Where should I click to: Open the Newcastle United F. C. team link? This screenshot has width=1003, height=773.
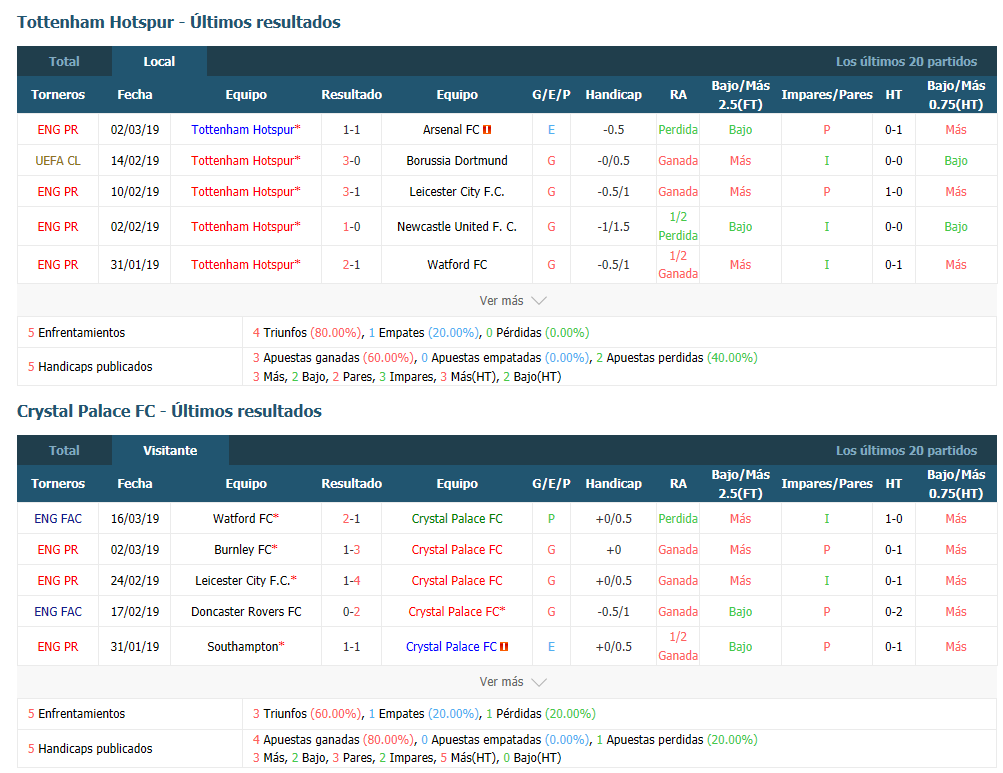point(457,227)
